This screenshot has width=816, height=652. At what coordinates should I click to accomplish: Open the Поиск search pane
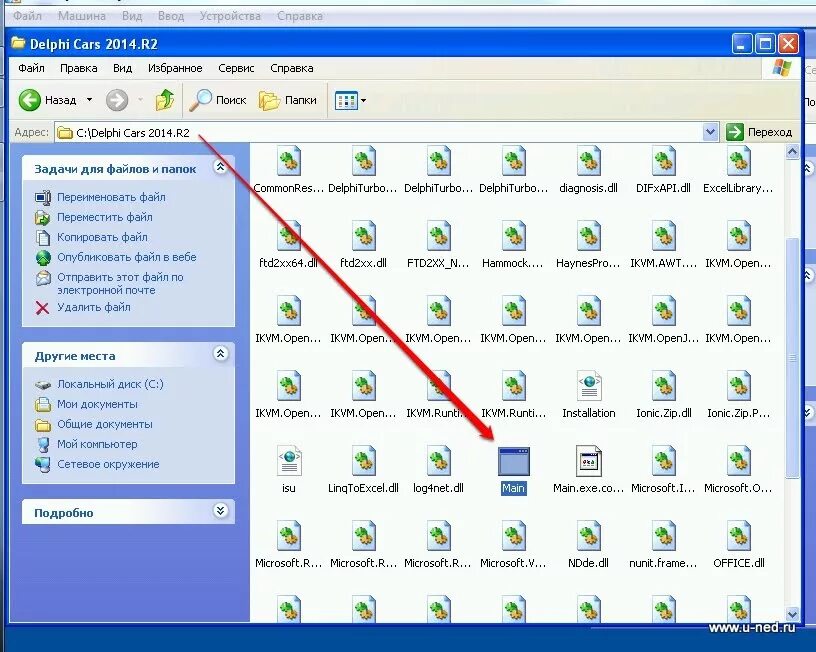click(x=218, y=100)
